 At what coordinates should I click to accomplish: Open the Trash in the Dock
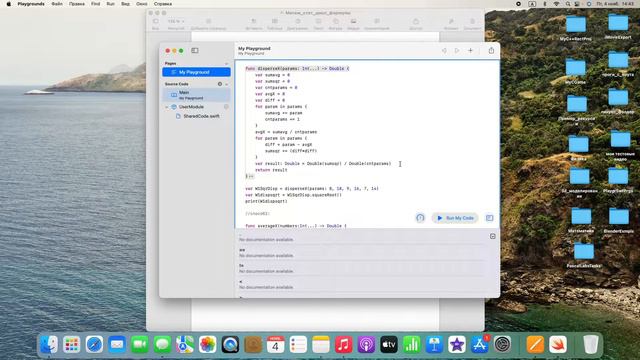tap(590, 345)
